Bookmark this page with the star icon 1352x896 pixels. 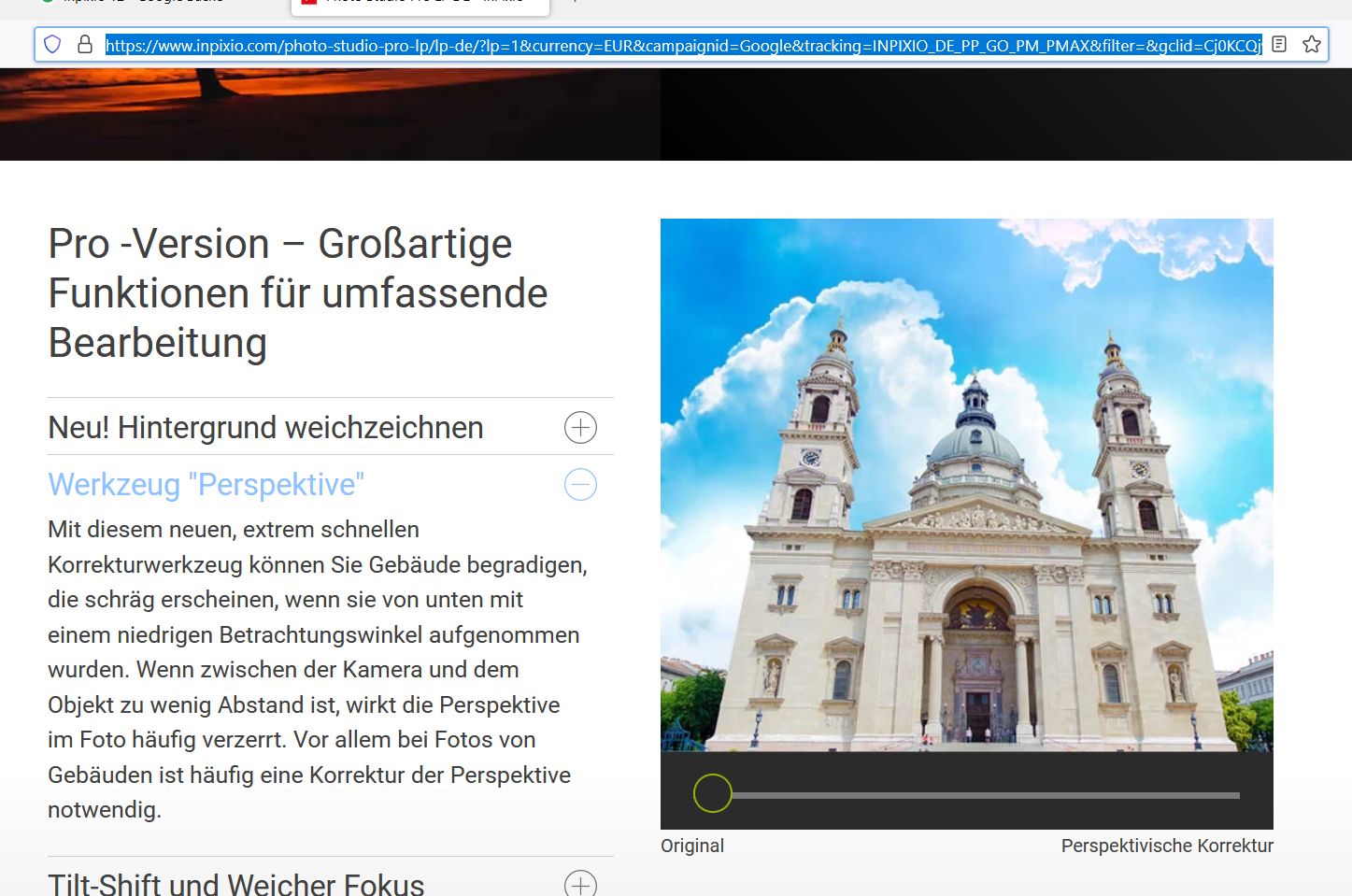click(1312, 44)
